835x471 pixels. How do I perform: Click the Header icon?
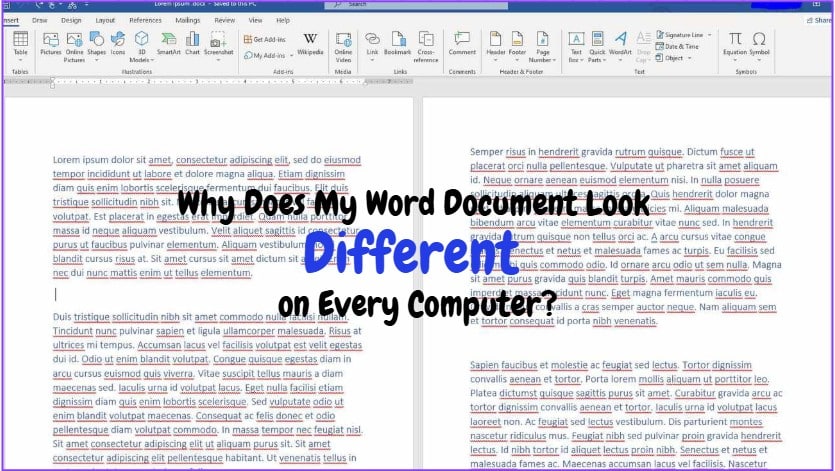pyautogui.click(x=495, y=39)
